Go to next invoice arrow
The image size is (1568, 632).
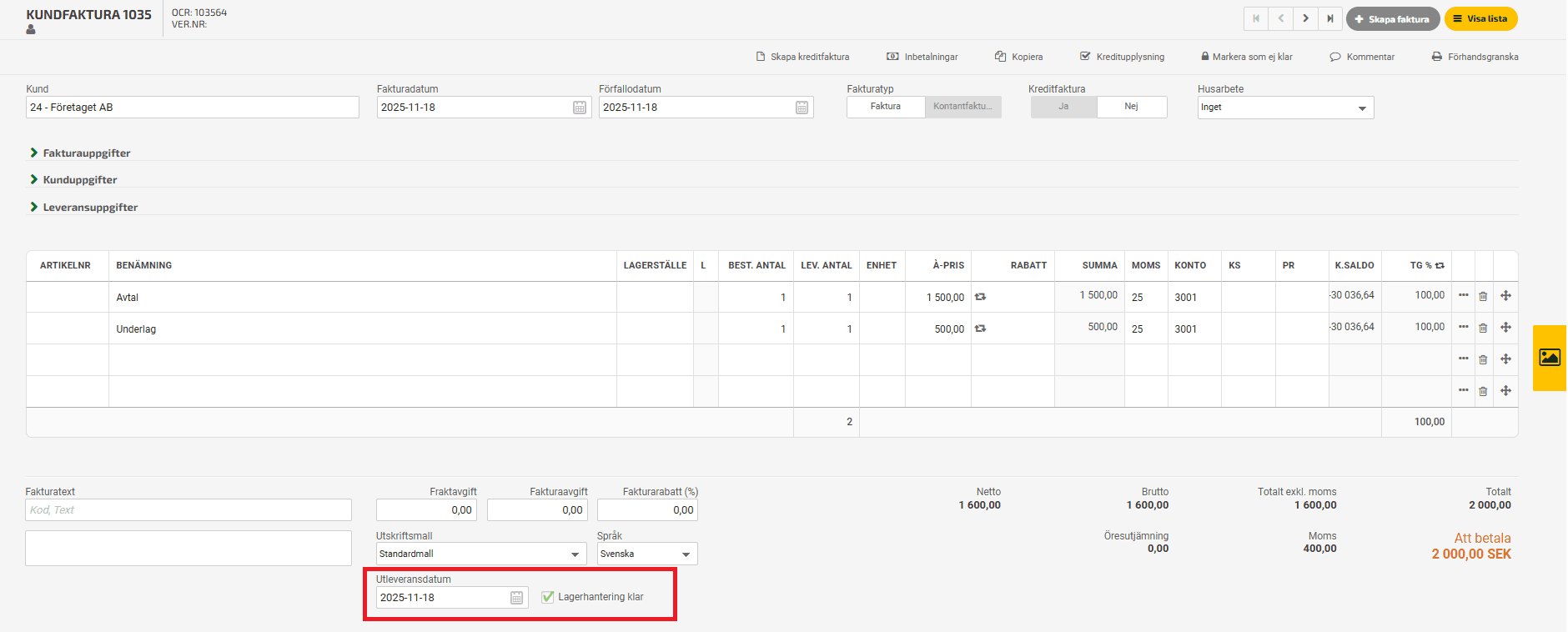(1305, 18)
